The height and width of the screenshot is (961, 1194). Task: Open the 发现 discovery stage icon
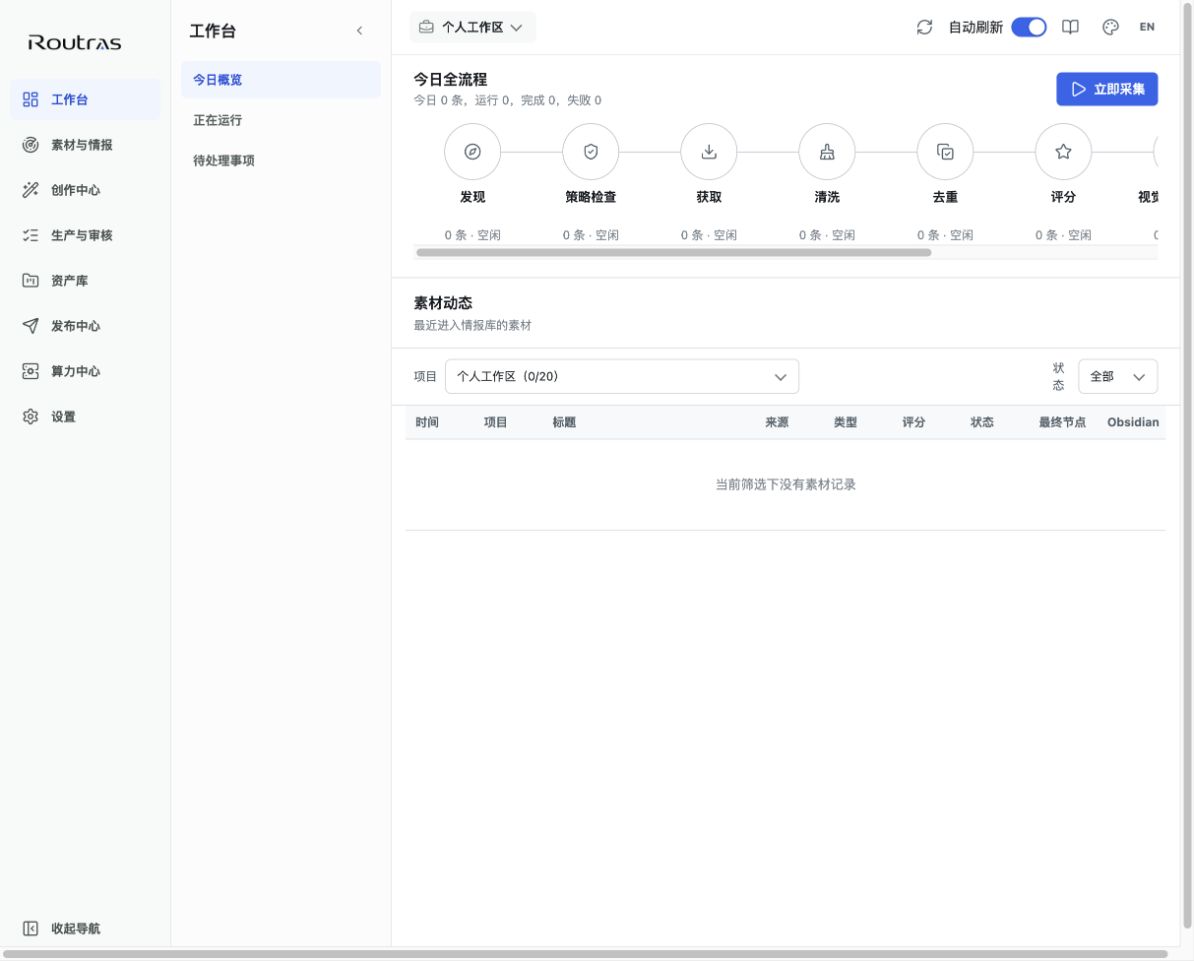point(472,152)
